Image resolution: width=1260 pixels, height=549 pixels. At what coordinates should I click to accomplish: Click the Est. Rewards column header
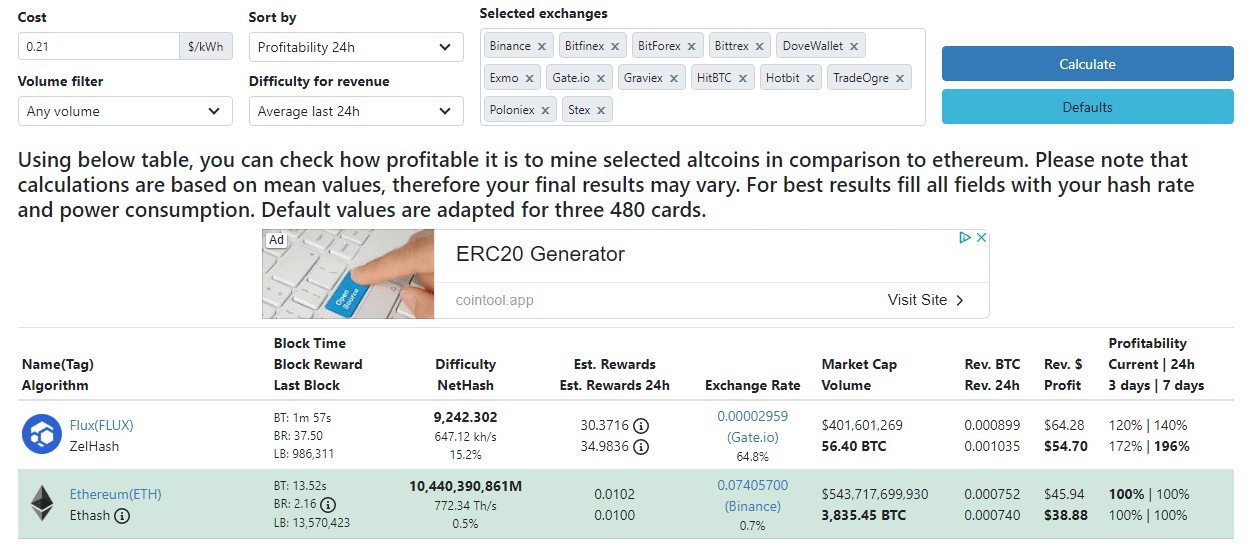click(615, 364)
